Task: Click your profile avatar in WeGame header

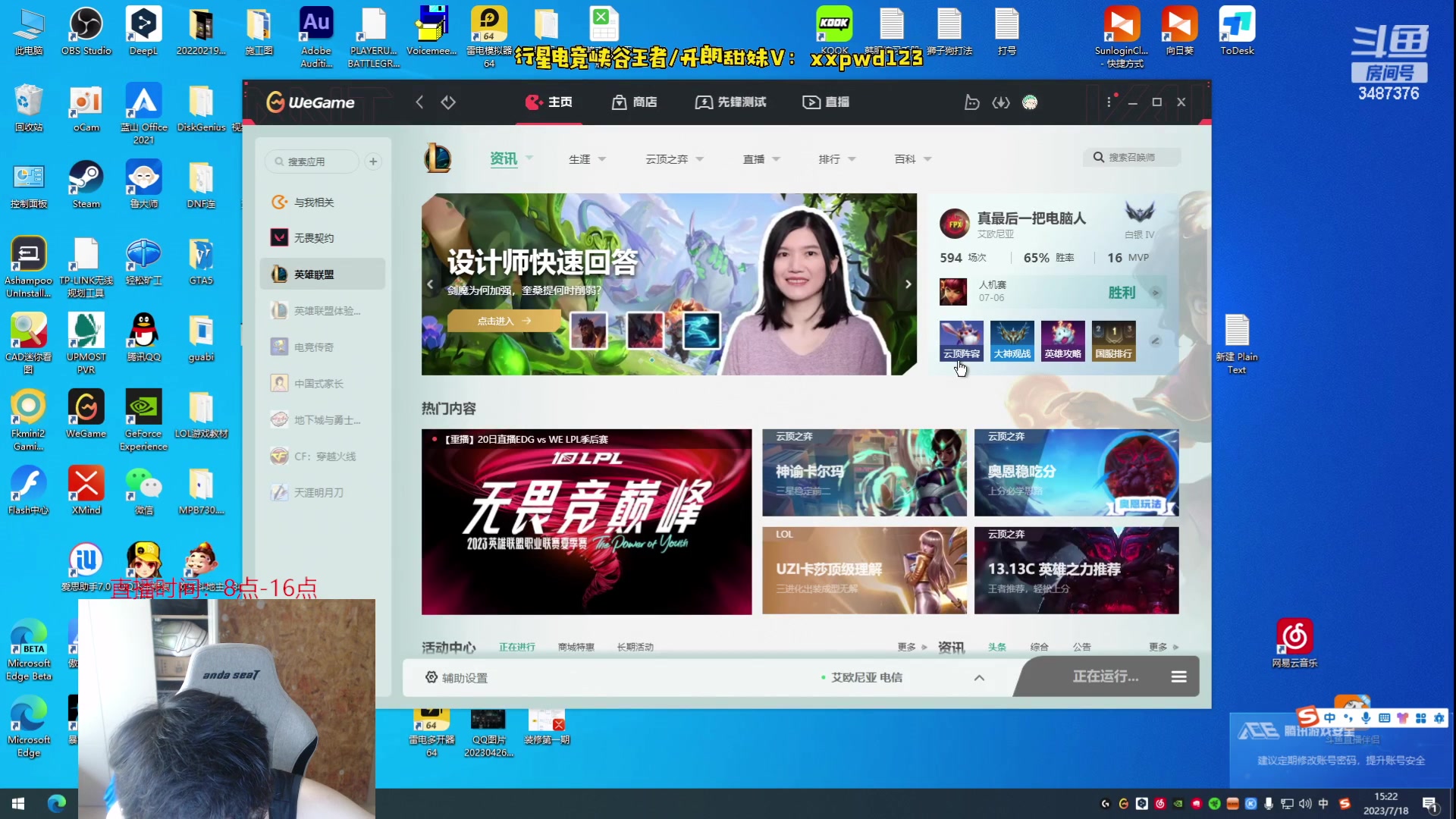Action: pyautogui.click(x=1030, y=102)
